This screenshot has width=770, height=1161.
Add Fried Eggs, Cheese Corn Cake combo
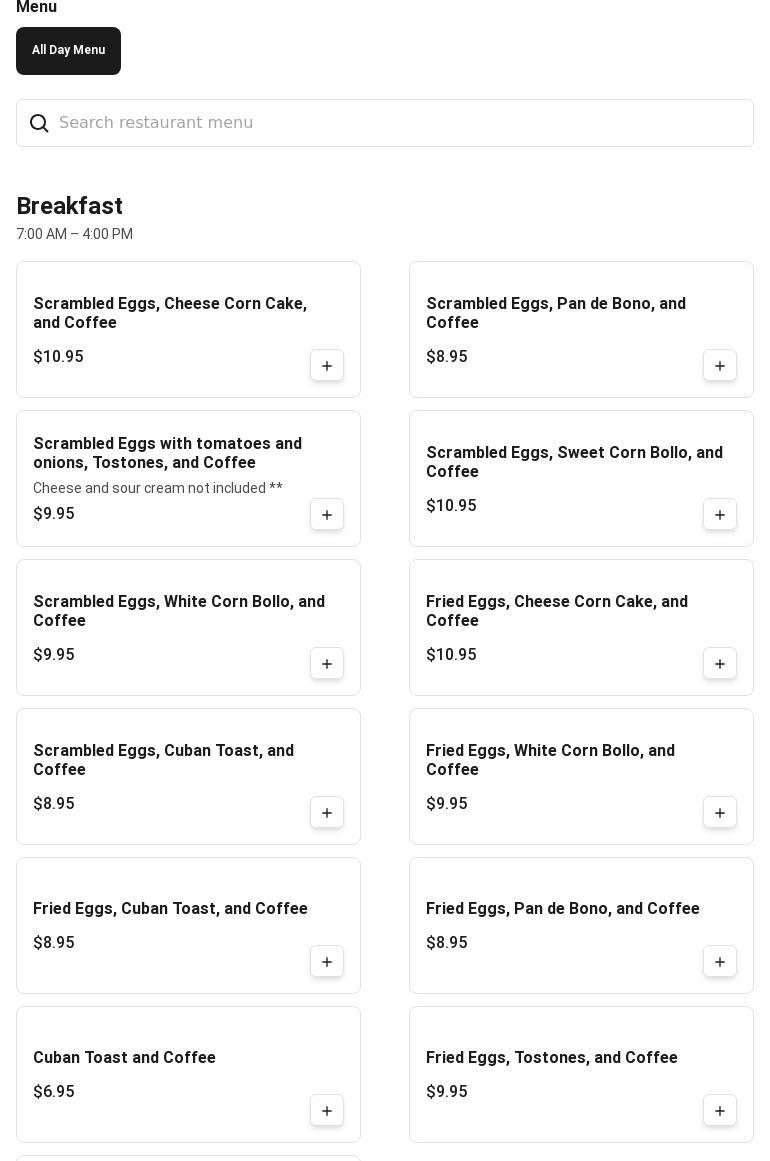click(720, 664)
